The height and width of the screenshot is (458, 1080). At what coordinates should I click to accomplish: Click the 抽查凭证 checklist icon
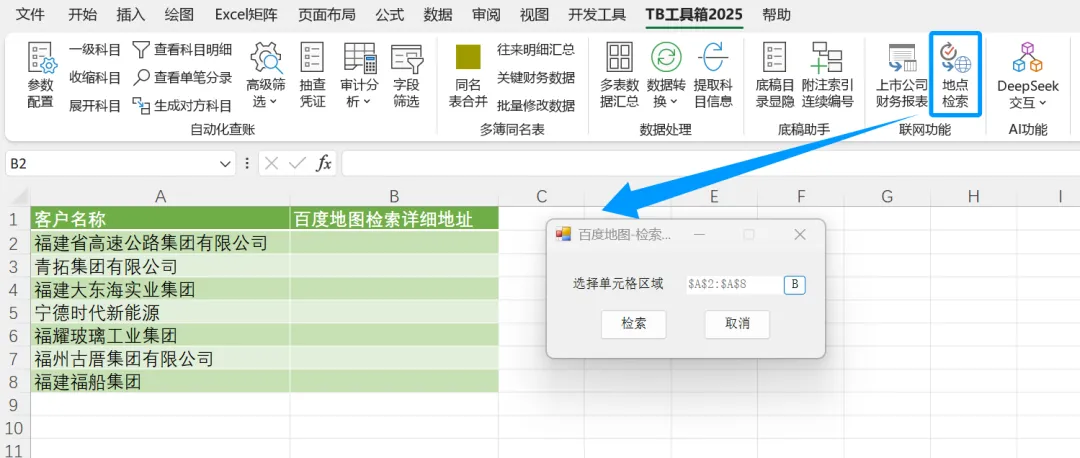(x=312, y=58)
